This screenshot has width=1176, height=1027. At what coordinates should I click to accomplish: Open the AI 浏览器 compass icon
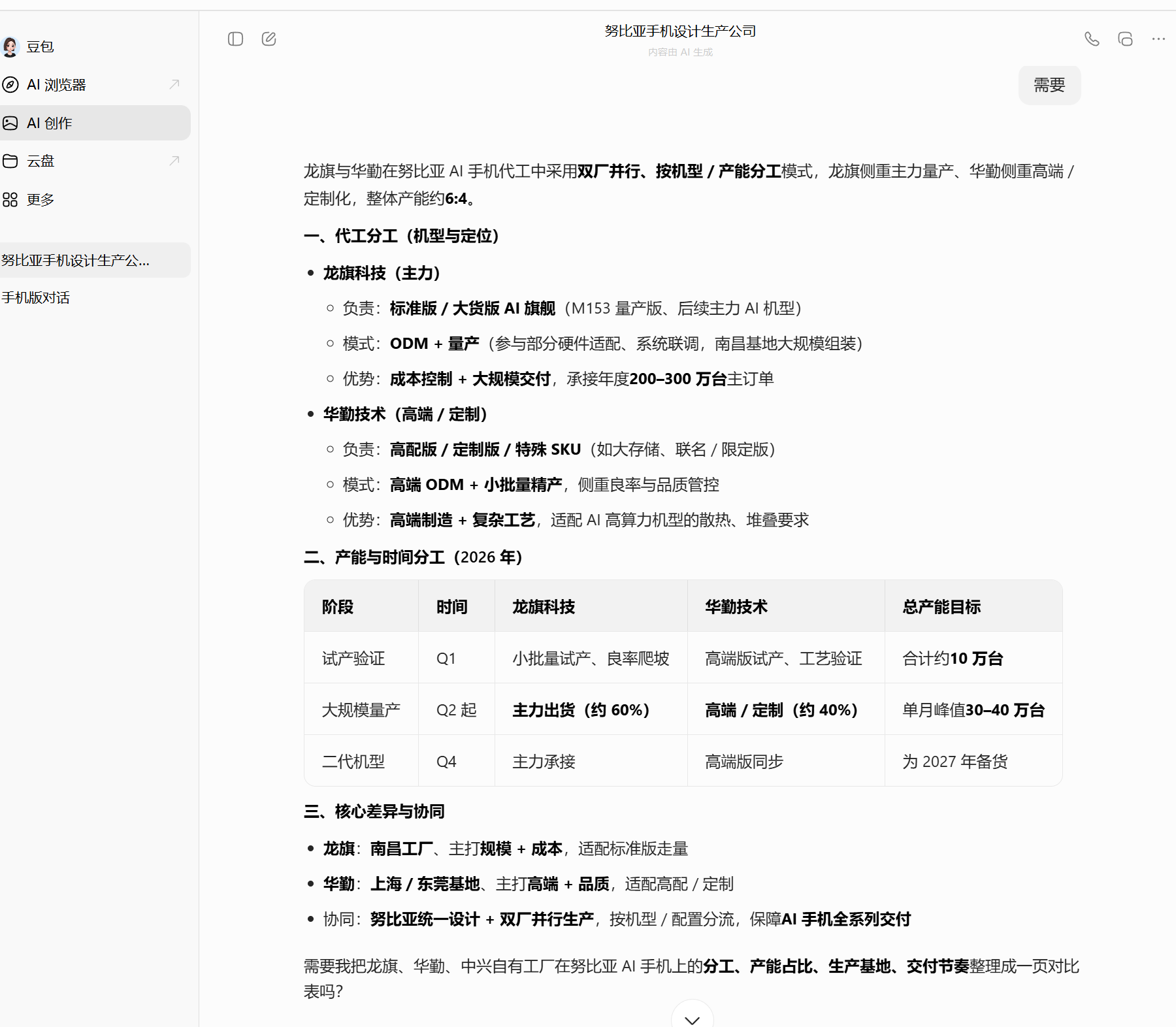(x=10, y=85)
